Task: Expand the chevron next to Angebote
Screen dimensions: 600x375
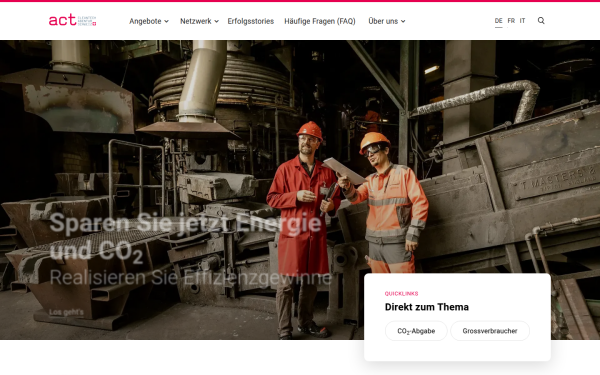Action: (x=166, y=21)
